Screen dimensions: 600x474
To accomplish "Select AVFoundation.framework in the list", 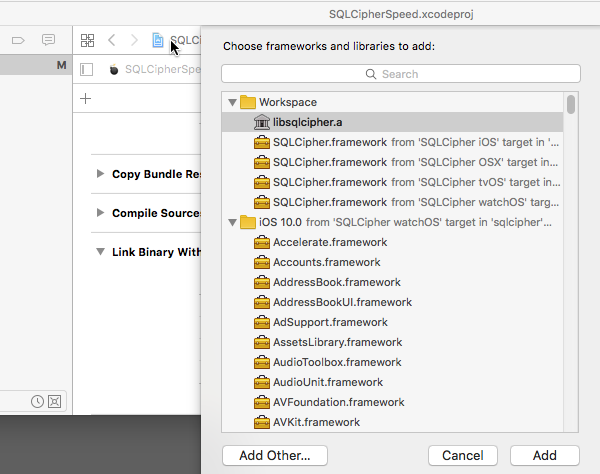I will 392,402.
